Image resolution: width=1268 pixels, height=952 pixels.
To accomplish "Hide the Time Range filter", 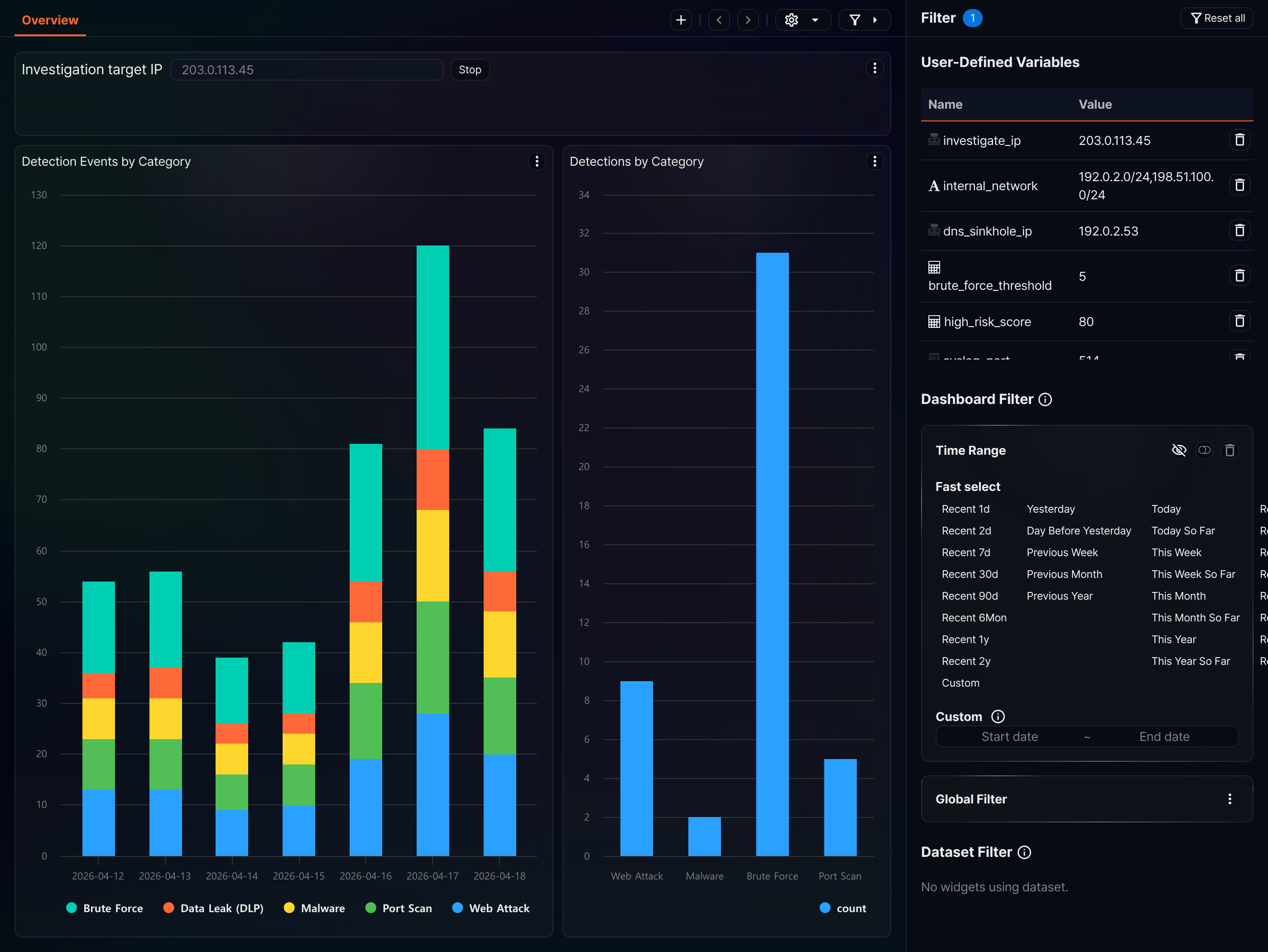I will pos(1179,450).
